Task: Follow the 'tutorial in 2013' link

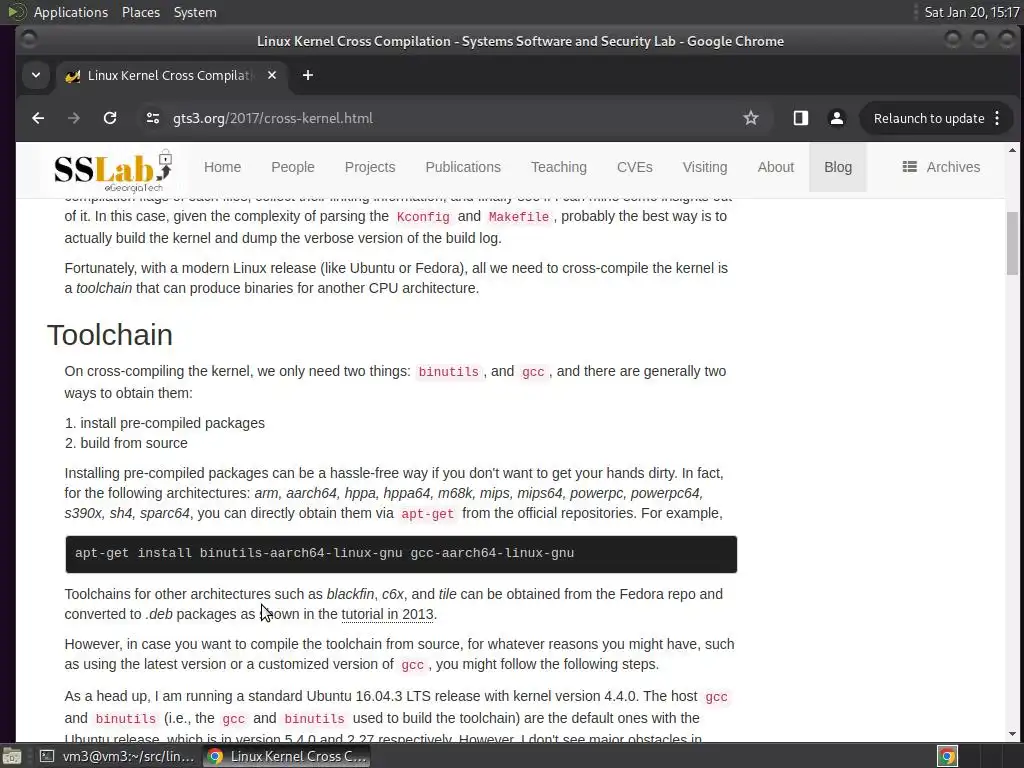Action: [x=387, y=615]
